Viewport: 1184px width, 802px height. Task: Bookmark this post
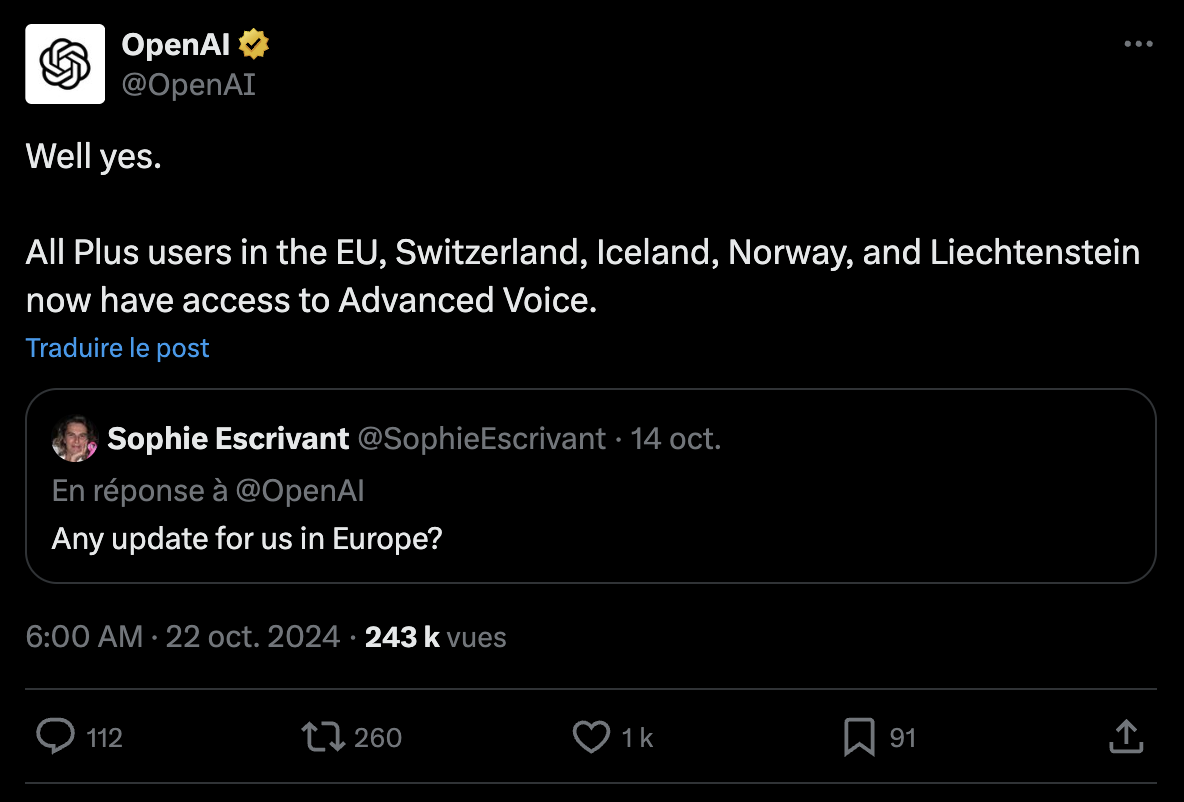[859, 737]
